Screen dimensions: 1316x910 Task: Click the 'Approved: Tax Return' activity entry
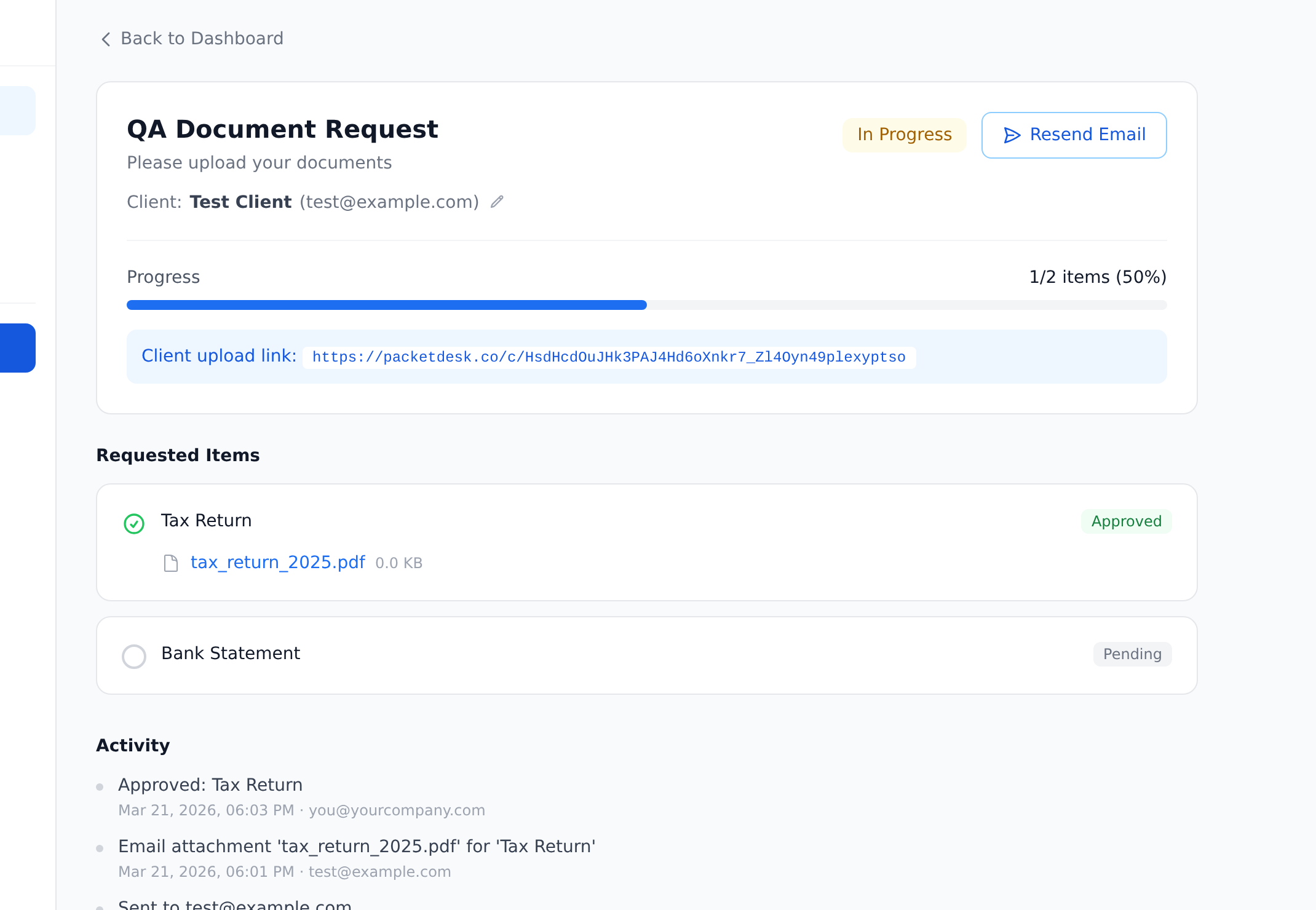tap(210, 785)
